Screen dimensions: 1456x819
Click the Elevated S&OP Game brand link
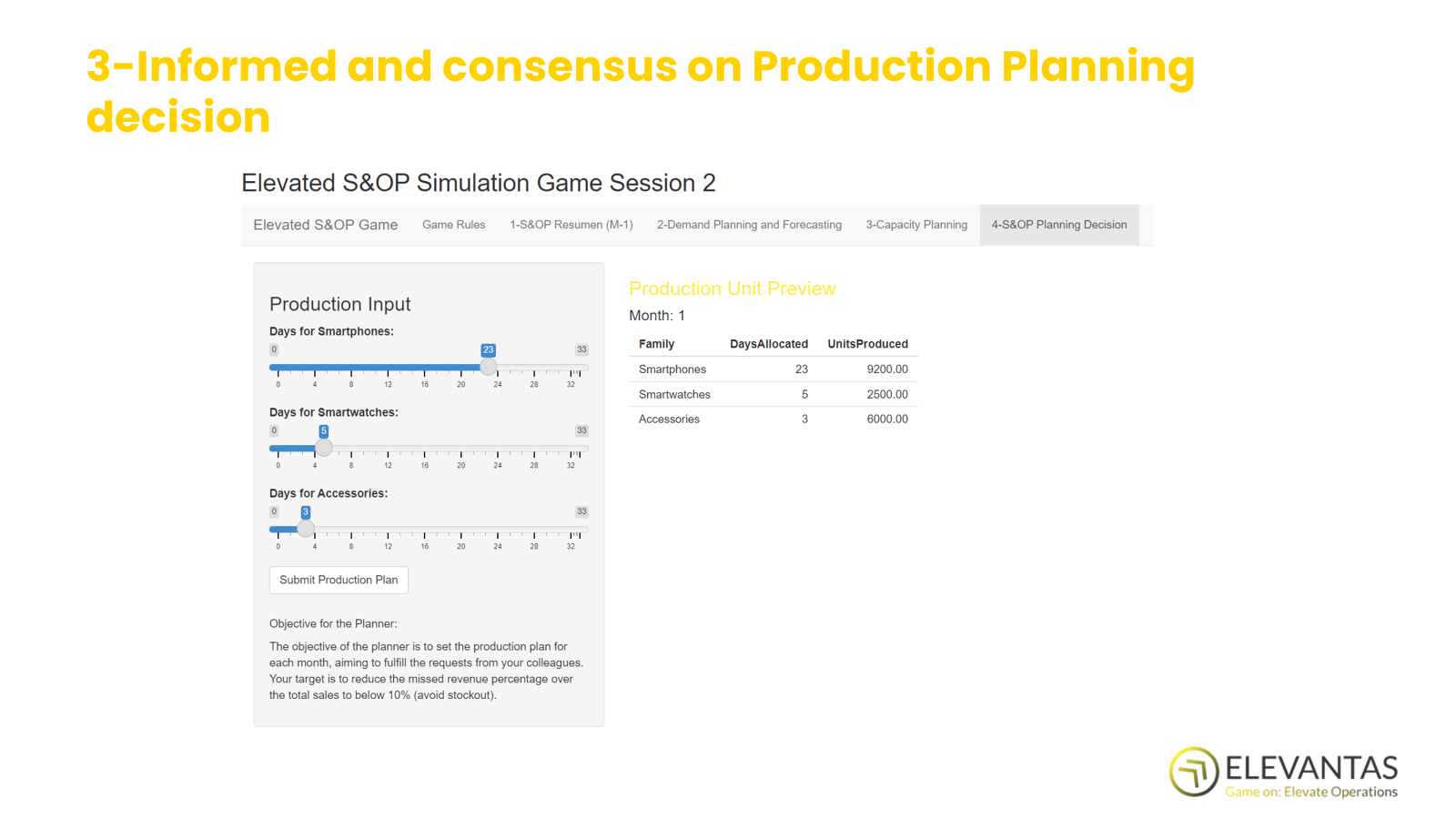325,225
